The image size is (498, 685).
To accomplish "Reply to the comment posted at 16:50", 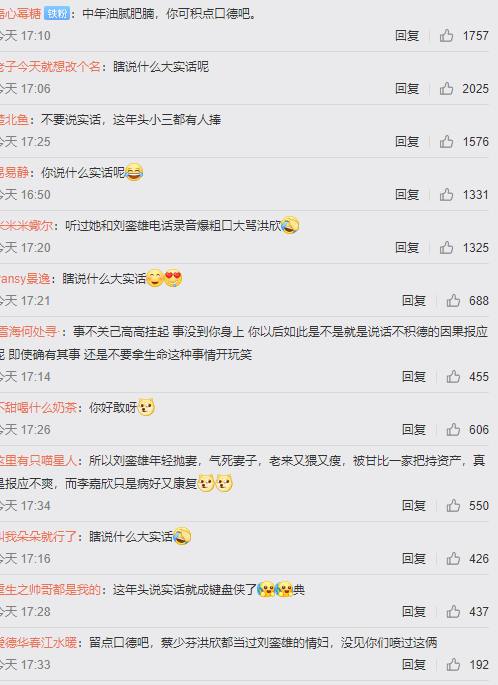I will click(407, 194).
